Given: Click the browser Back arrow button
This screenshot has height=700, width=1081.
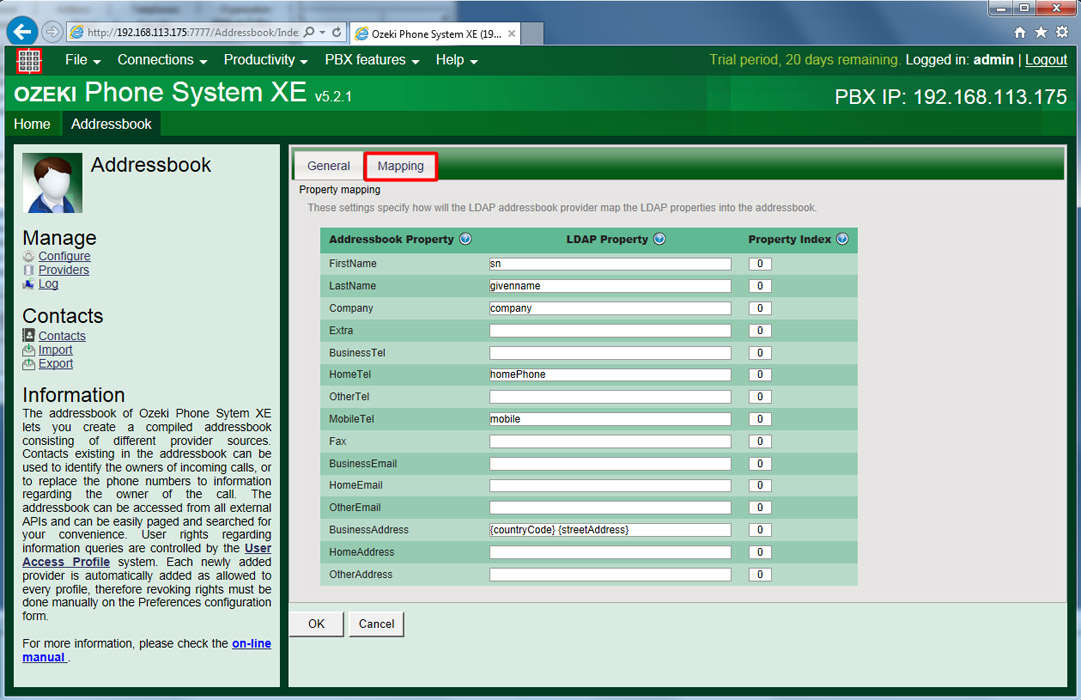Looking at the screenshot, I should [x=22, y=32].
